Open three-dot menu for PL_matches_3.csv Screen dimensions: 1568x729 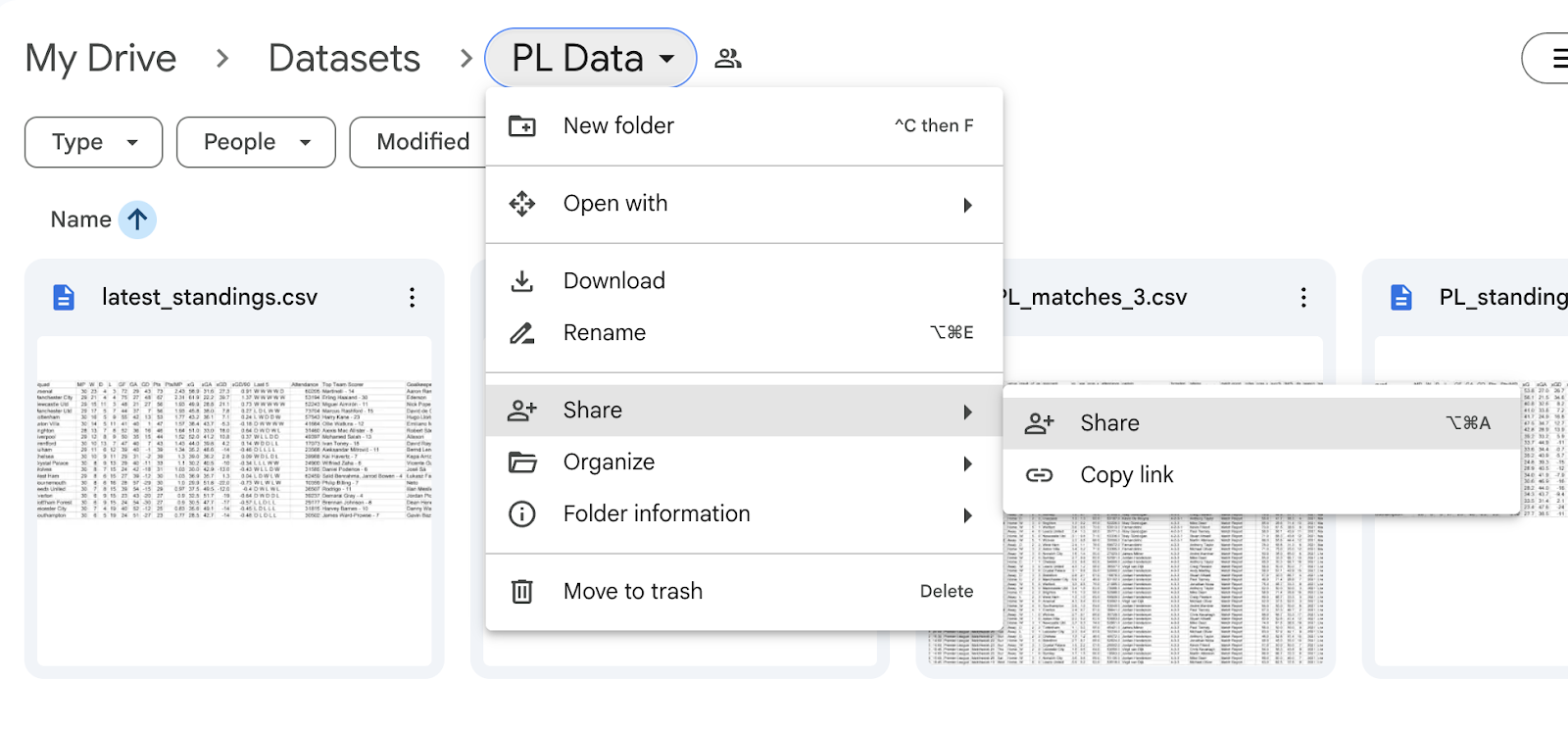(1302, 298)
